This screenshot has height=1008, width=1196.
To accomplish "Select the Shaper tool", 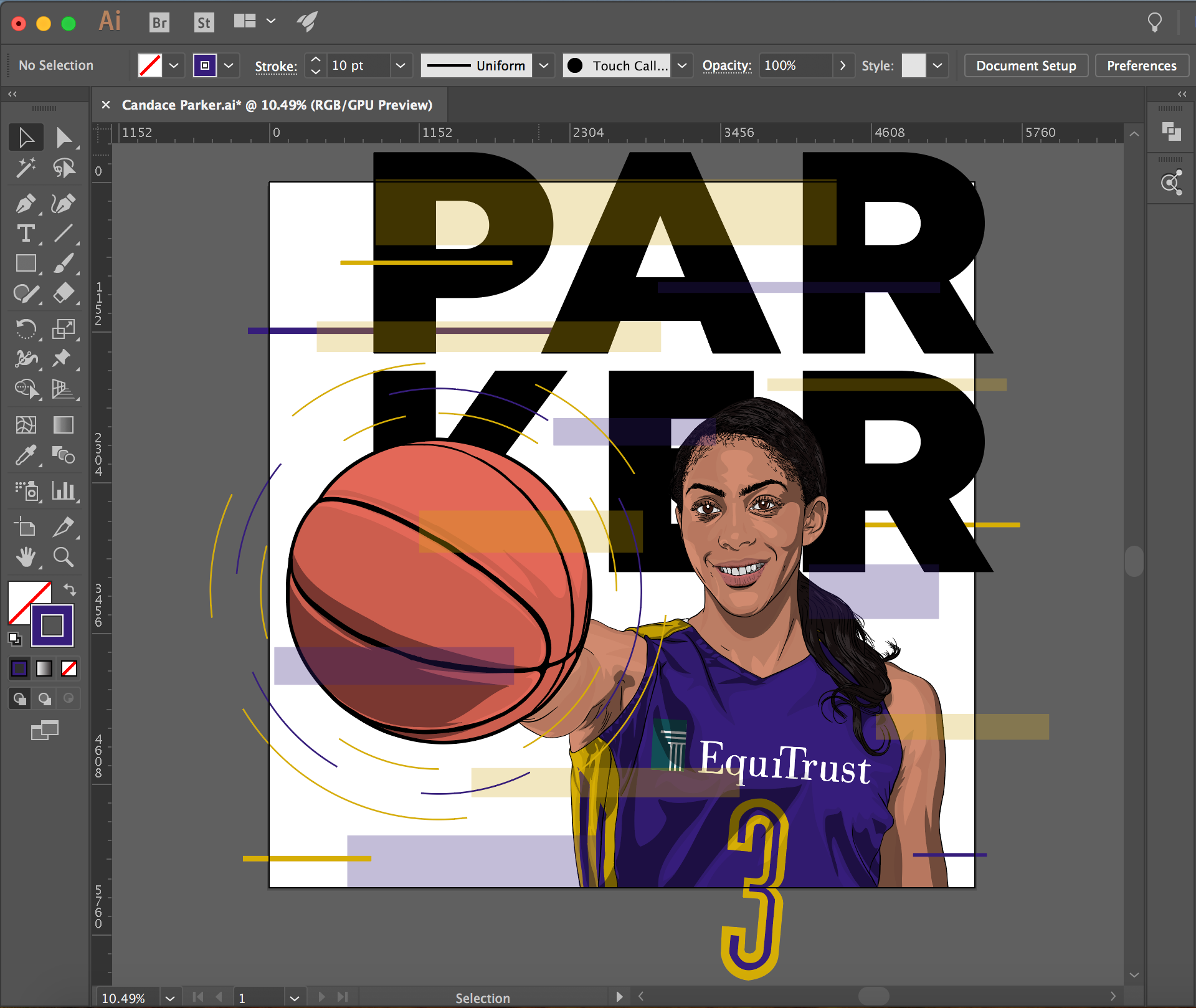I will (x=26, y=293).
